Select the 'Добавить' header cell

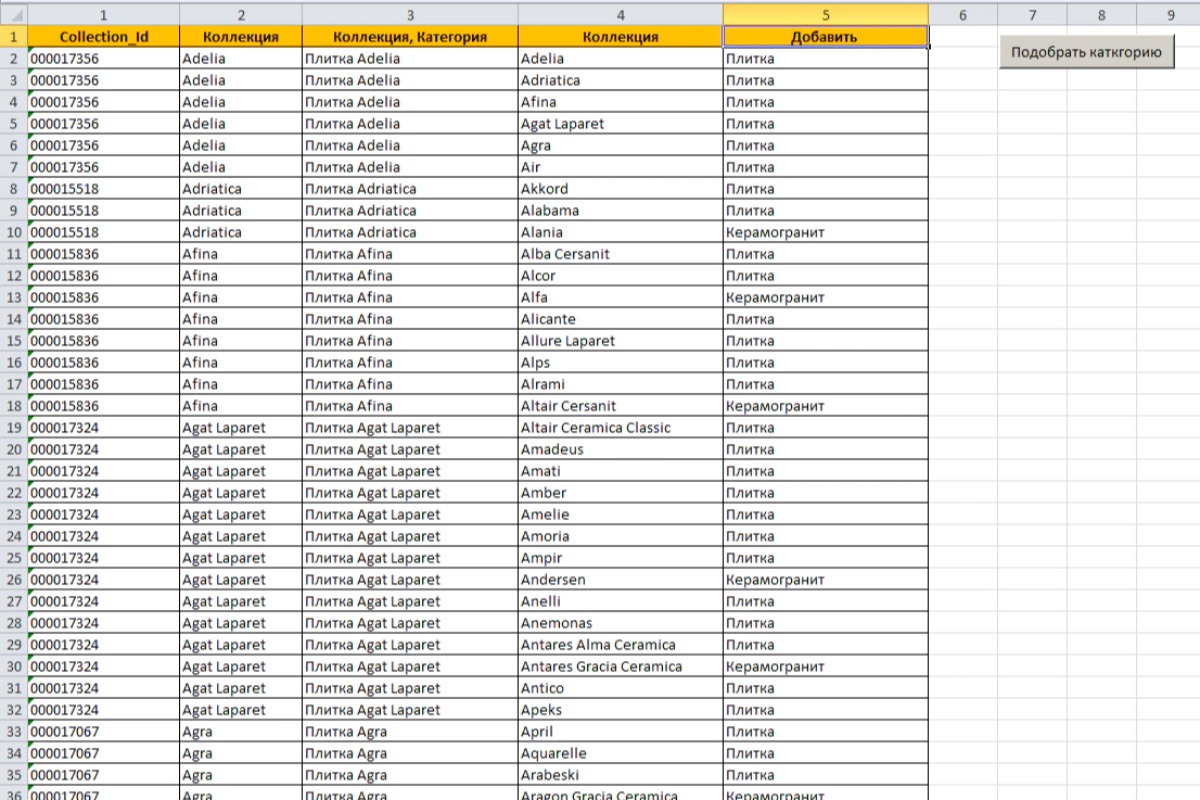[825, 37]
